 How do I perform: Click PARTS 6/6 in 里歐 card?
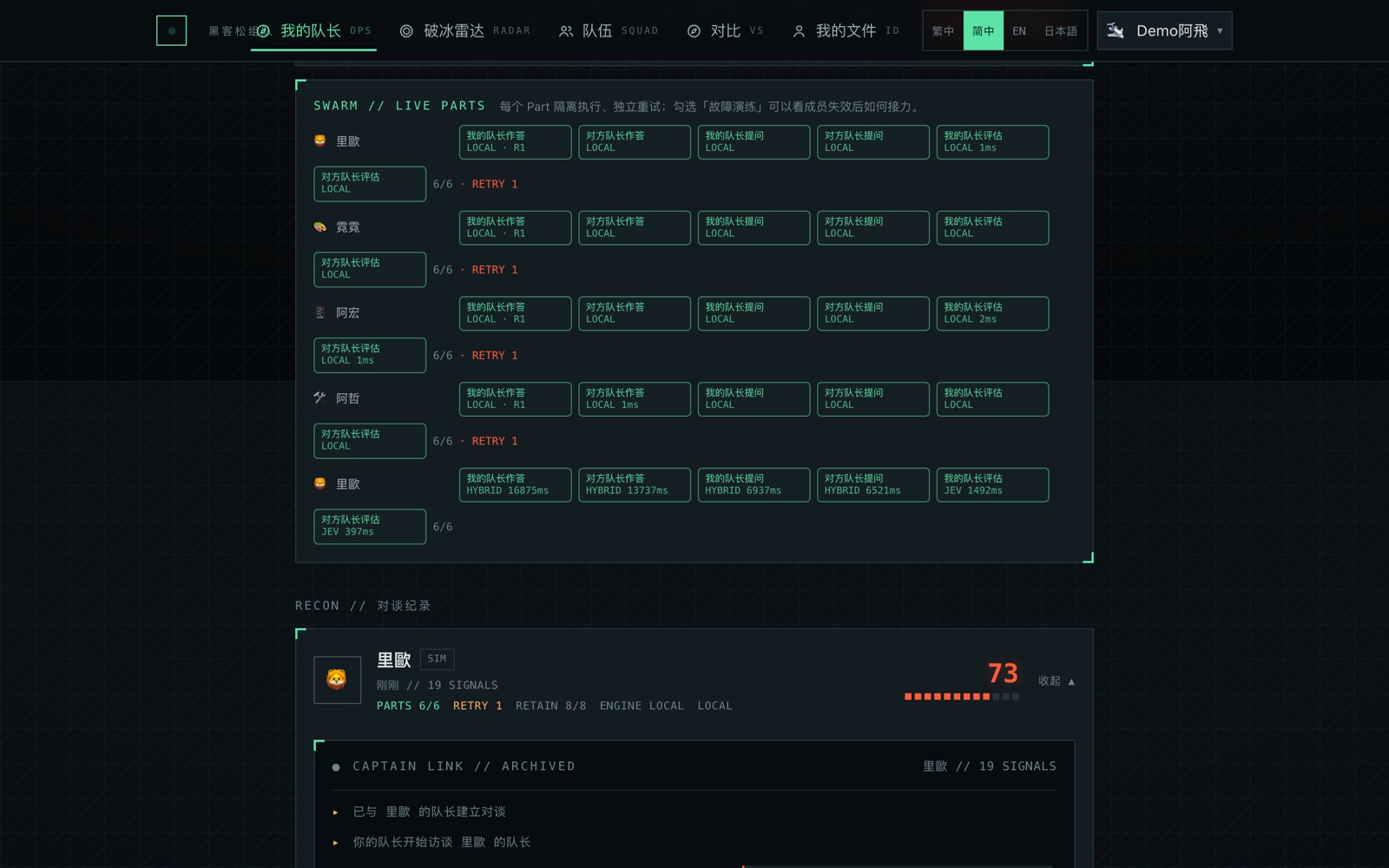(408, 706)
